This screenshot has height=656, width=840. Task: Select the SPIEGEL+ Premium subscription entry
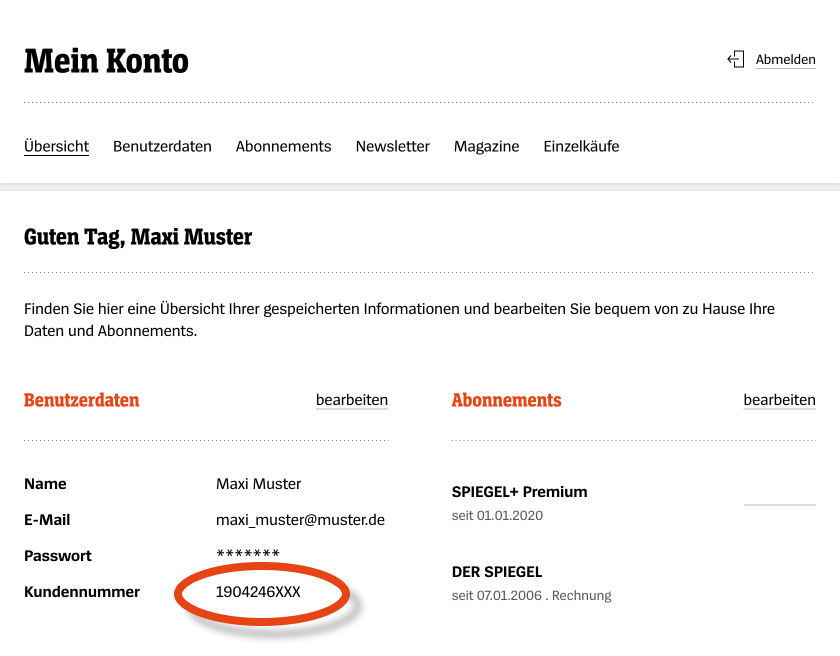519,492
